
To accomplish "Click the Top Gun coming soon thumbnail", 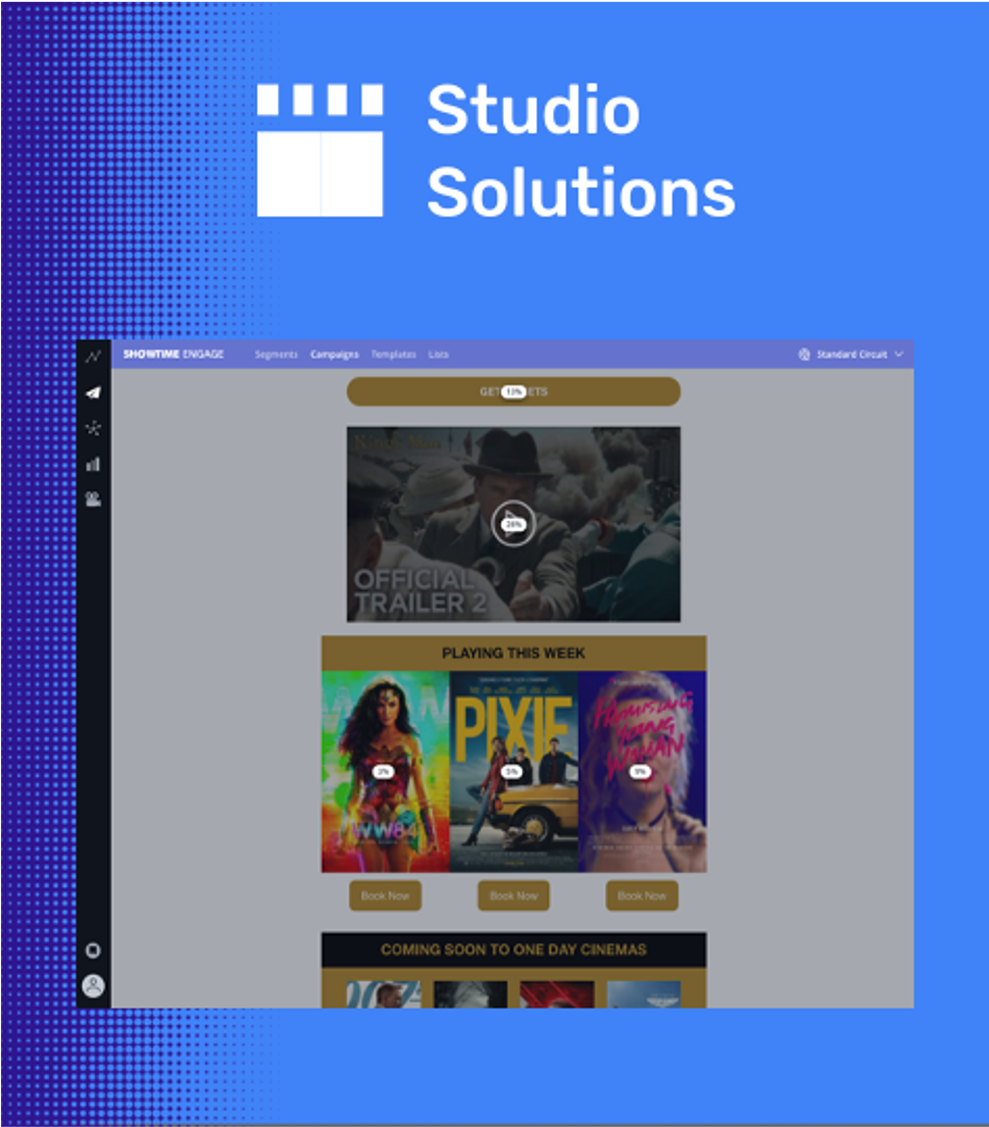I will [x=644, y=995].
